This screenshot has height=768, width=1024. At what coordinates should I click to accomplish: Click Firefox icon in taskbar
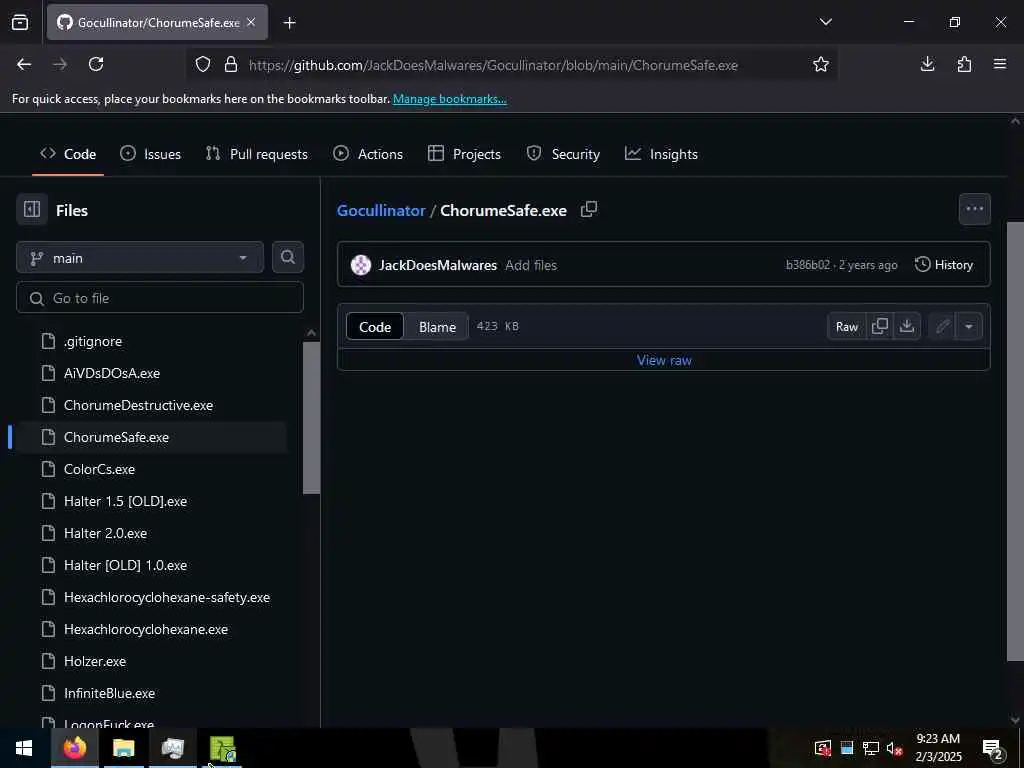click(x=74, y=748)
